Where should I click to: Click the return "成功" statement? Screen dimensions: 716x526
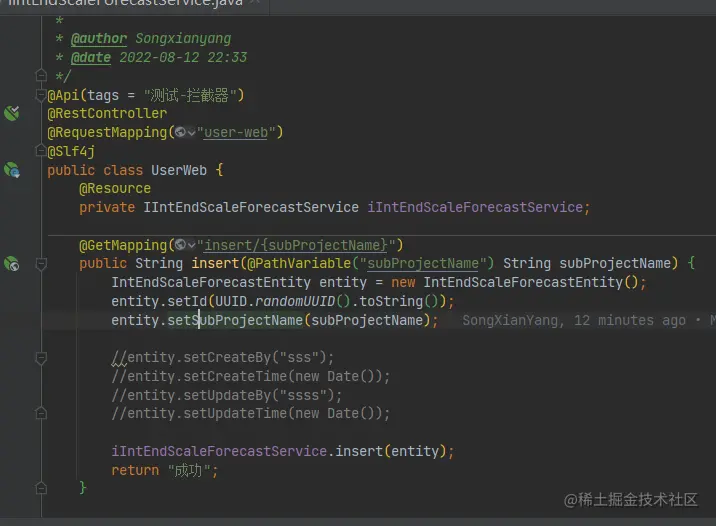tap(165, 470)
